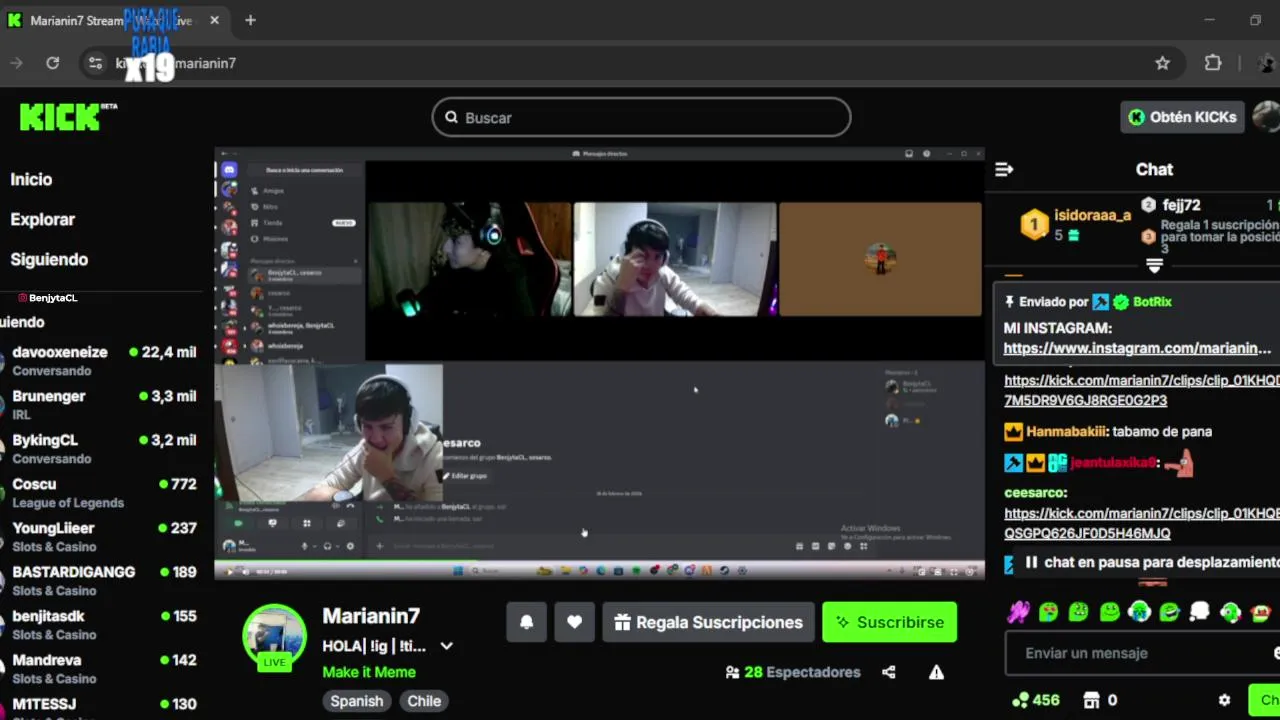Click Regala Suscripciones button

click(708, 622)
